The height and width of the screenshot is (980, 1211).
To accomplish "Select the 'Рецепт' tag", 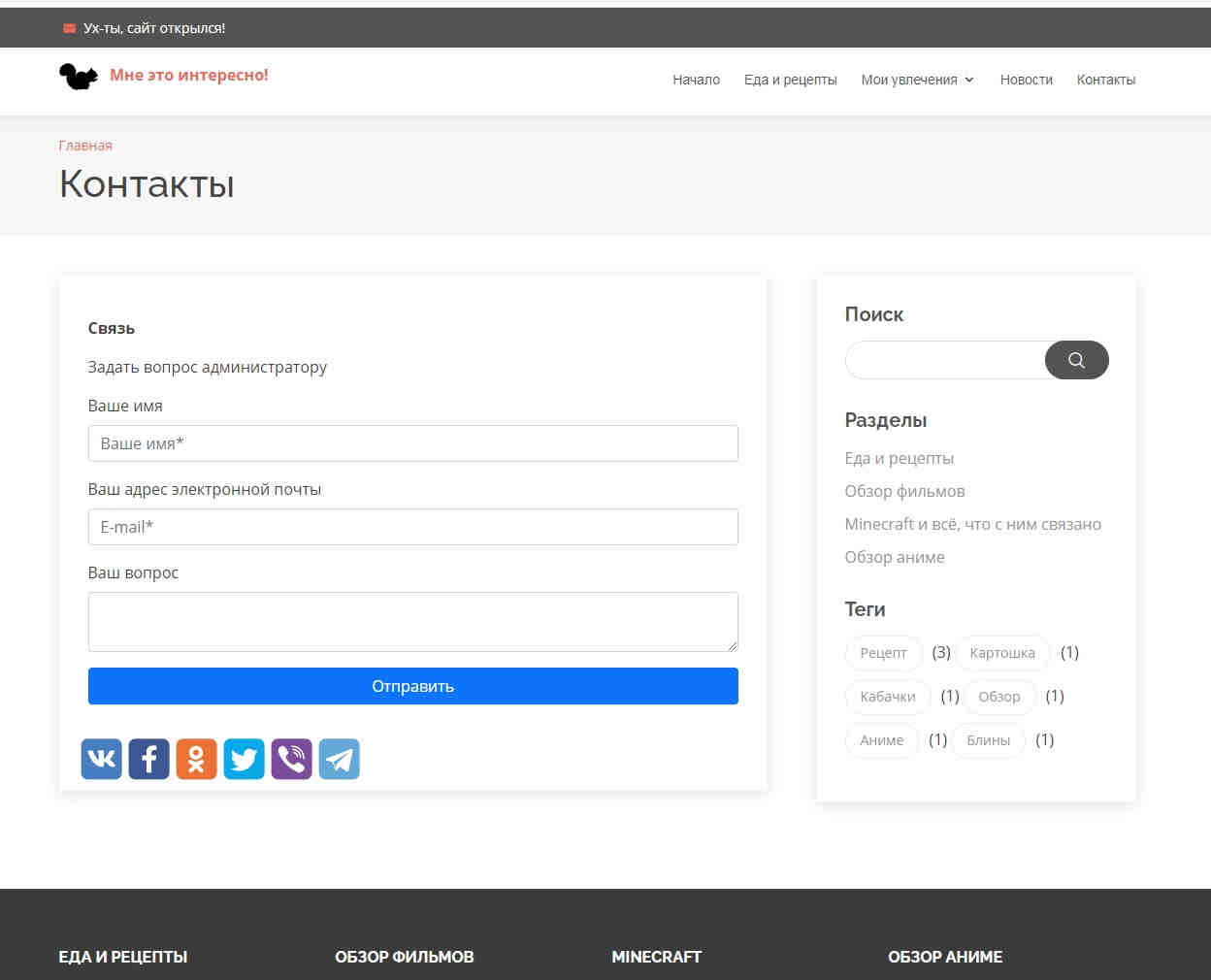I will coord(883,652).
